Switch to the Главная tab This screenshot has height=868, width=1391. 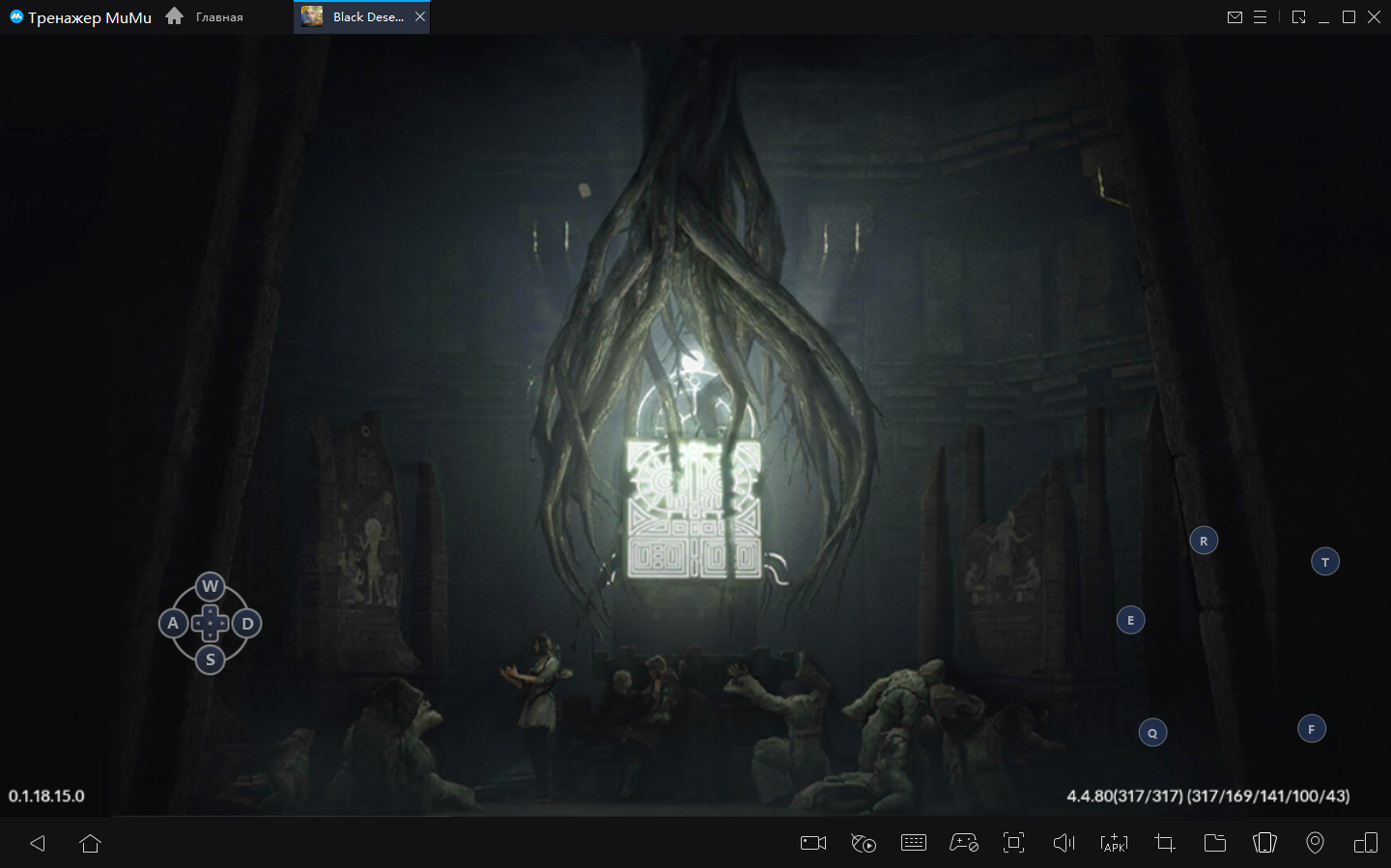point(205,17)
